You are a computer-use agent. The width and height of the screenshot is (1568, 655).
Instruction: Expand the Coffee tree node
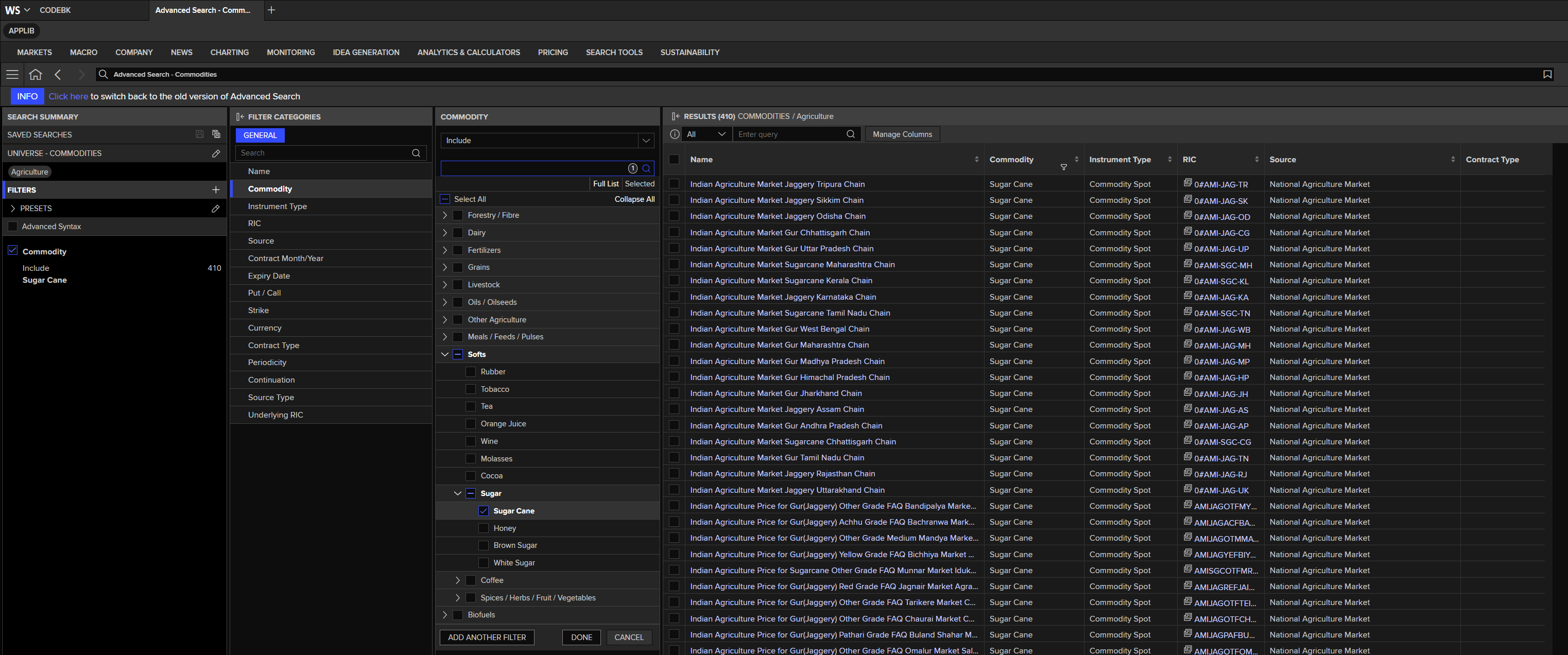[x=458, y=580]
